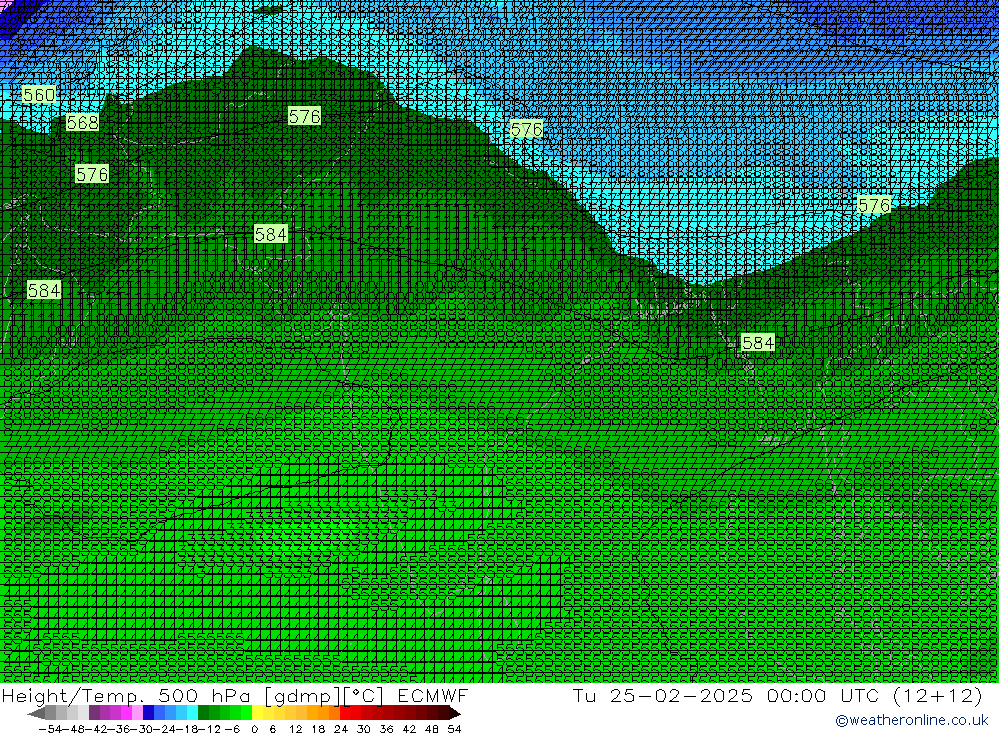Click the (12+12) forecast step text
This screenshot has height=733, width=1000.
(x=938, y=695)
